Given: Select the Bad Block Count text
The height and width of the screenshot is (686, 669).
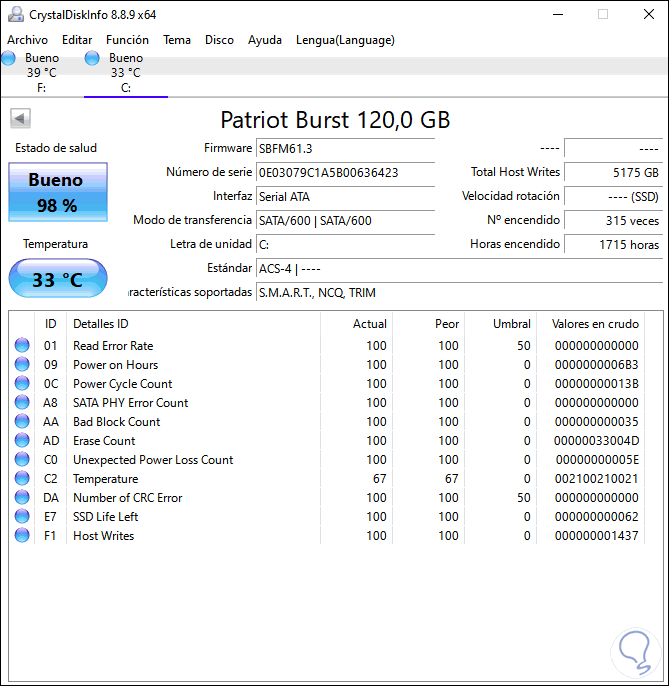Looking at the screenshot, I should [x=116, y=422].
